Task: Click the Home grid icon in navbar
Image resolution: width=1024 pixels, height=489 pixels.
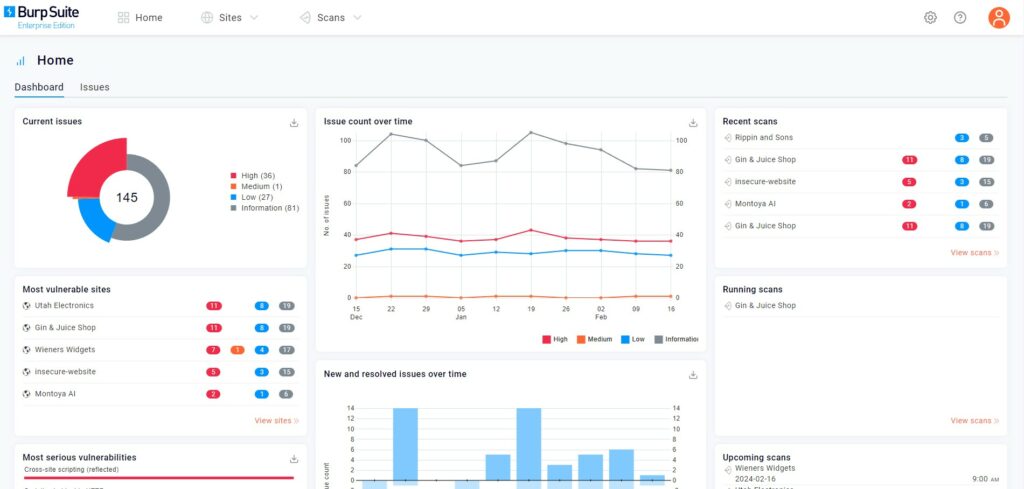Action: [123, 18]
